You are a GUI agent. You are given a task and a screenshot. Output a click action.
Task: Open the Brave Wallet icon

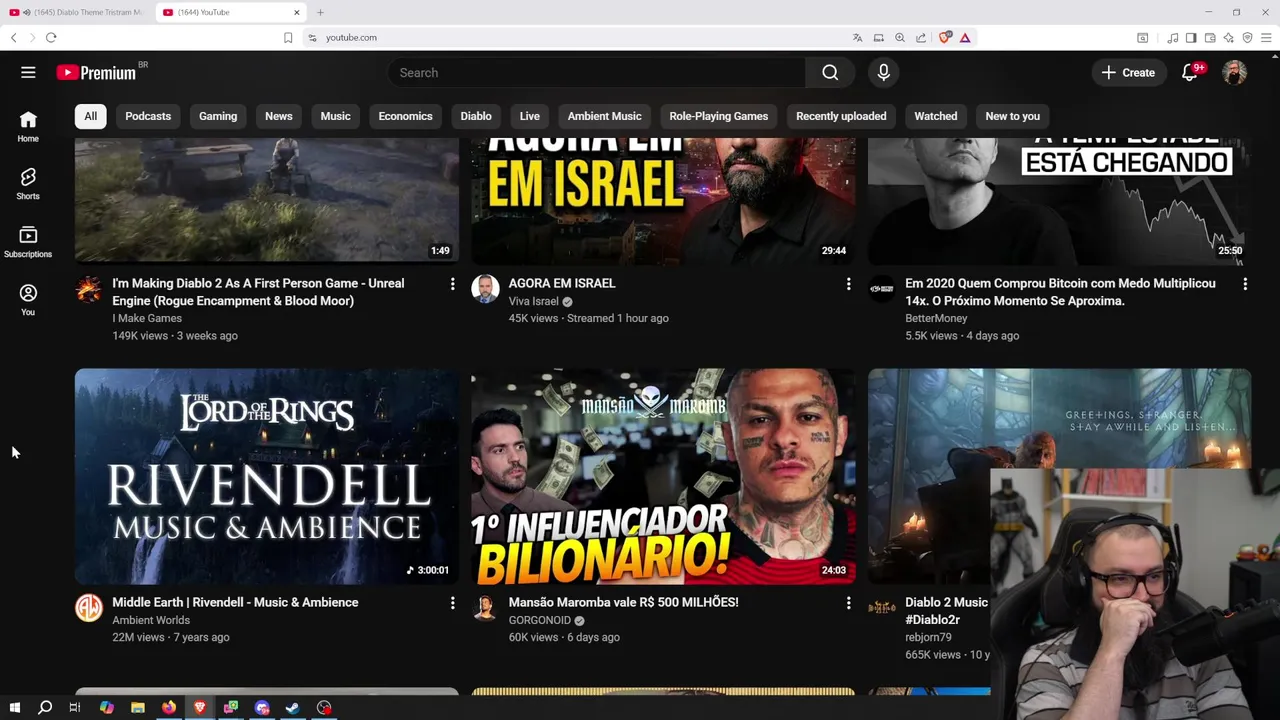pyautogui.click(x=1210, y=37)
